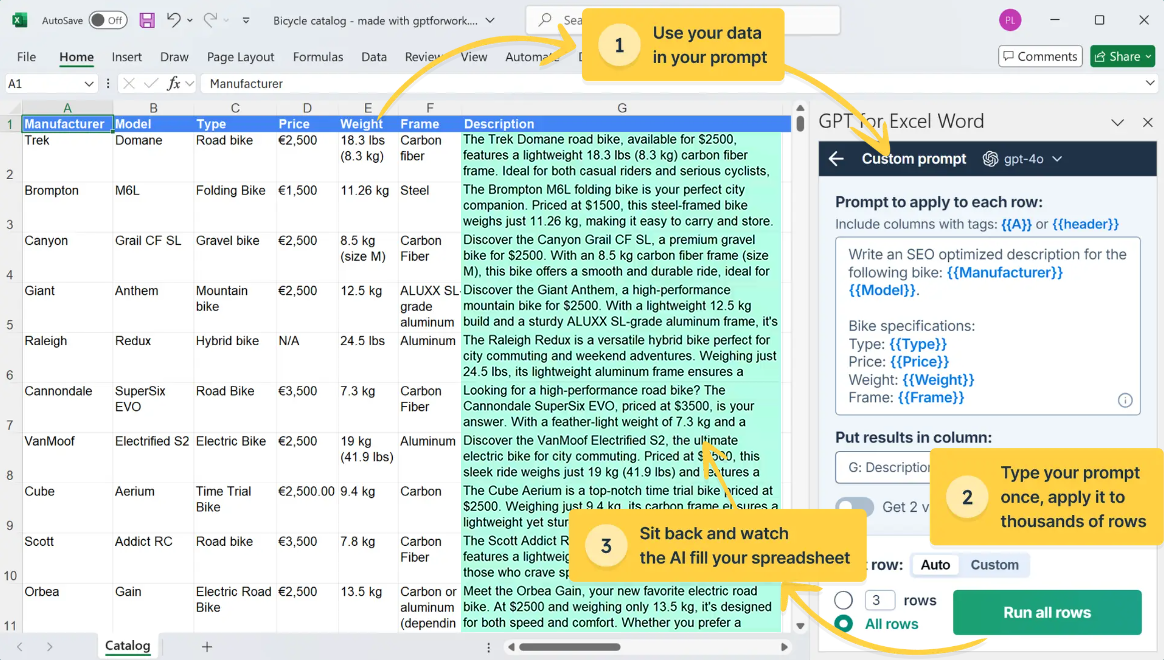Screen dimensions: 1164x660
Task: Click the vertical scrollbar up arrow
Action: [x=800, y=108]
